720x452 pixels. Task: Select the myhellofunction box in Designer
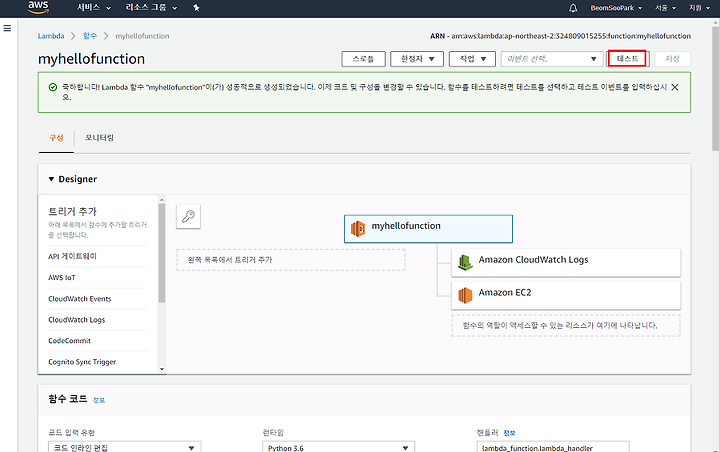[428, 229]
